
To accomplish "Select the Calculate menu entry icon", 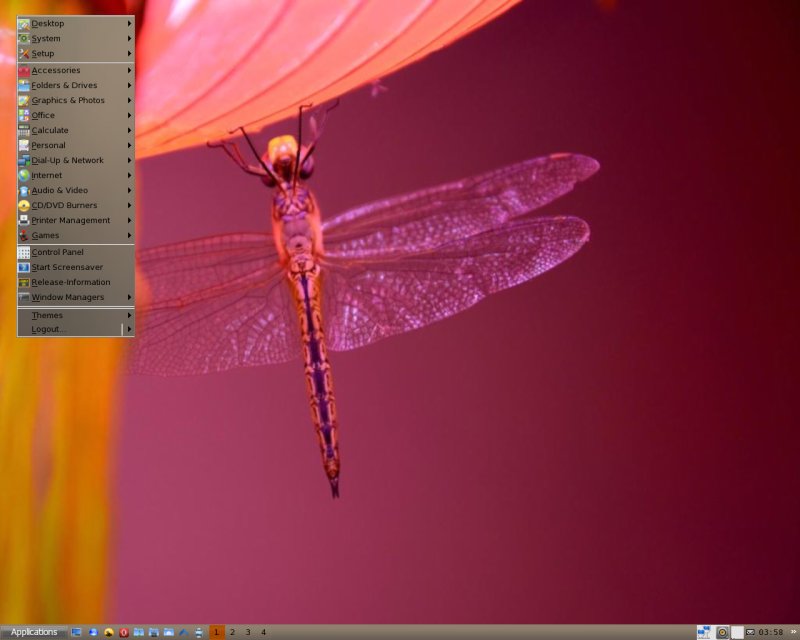I will coord(24,130).
